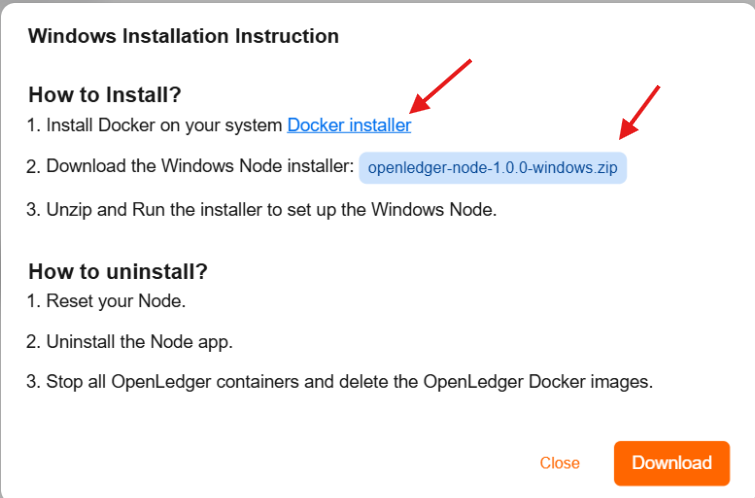Viewport: 755px width, 498px height.
Task: Click the openledger-node-1.0.0-windows.zip file chip
Action: pyautogui.click(x=493, y=168)
